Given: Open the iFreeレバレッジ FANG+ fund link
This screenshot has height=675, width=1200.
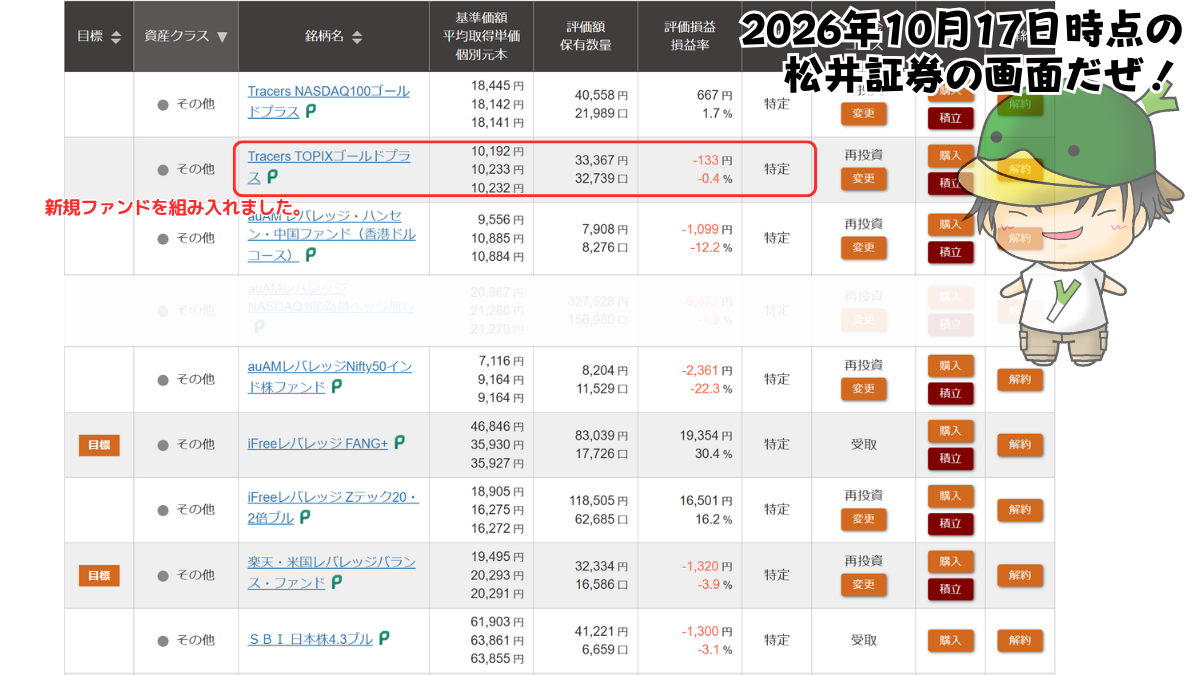Looking at the screenshot, I should coord(317,443).
